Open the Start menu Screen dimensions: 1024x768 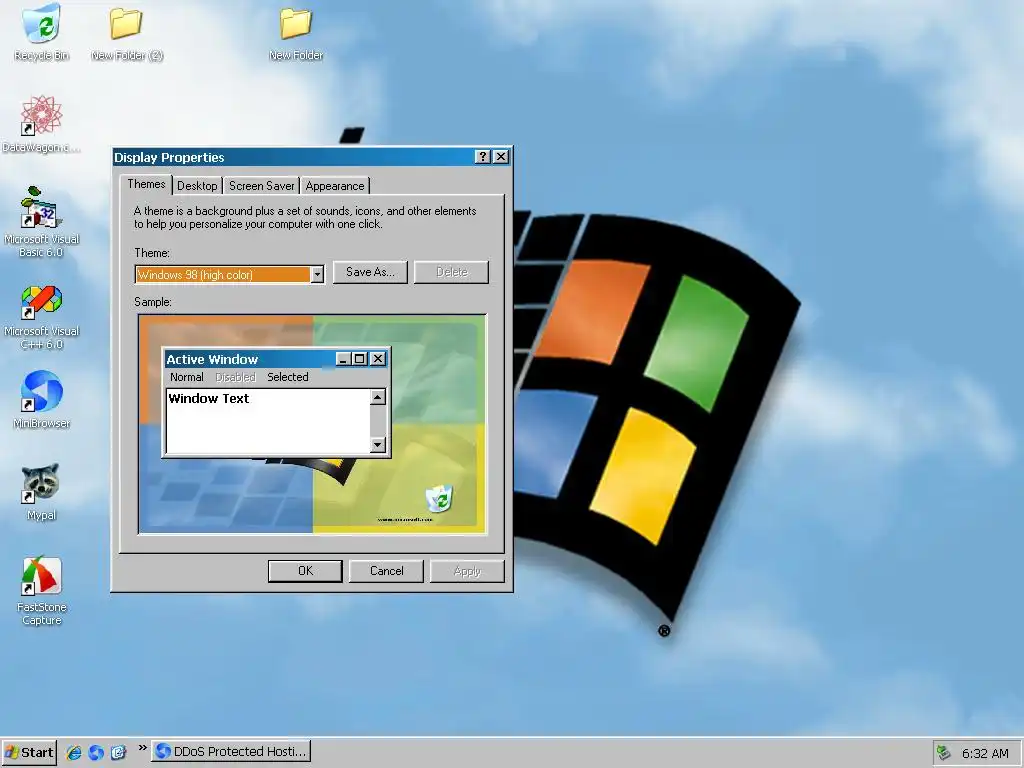click(29, 752)
